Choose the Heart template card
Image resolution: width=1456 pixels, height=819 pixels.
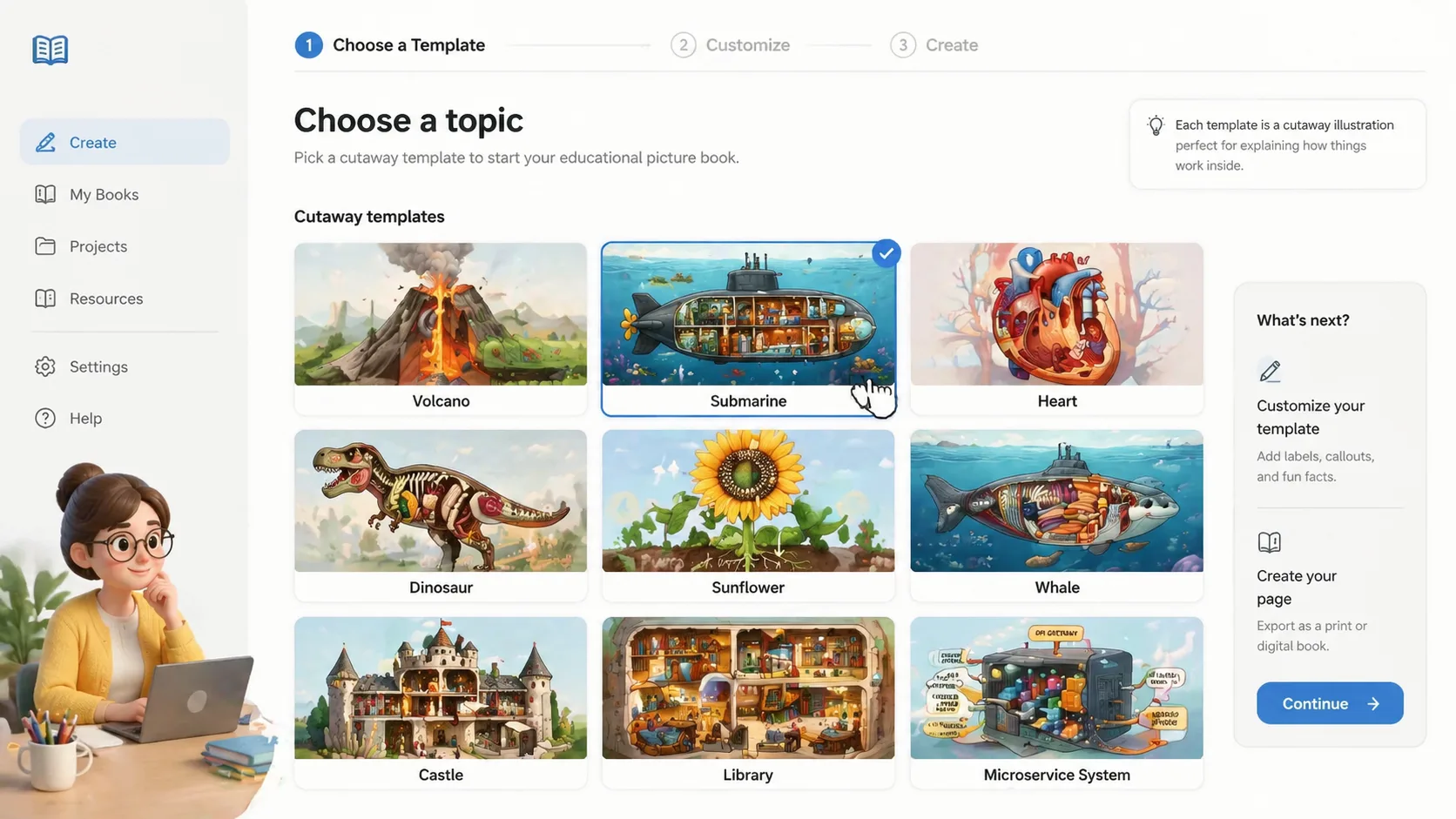pos(1057,328)
